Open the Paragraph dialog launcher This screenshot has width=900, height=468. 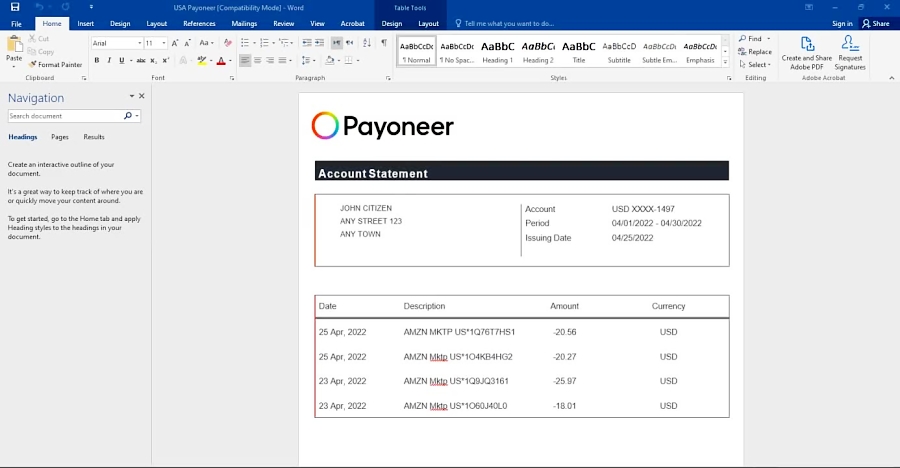pos(389,78)
